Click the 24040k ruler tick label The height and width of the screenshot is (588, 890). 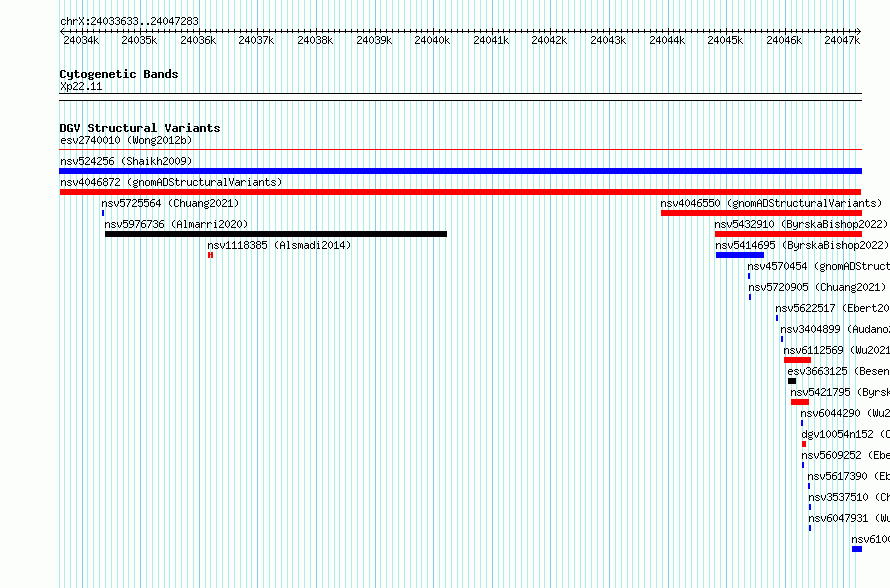432,40
